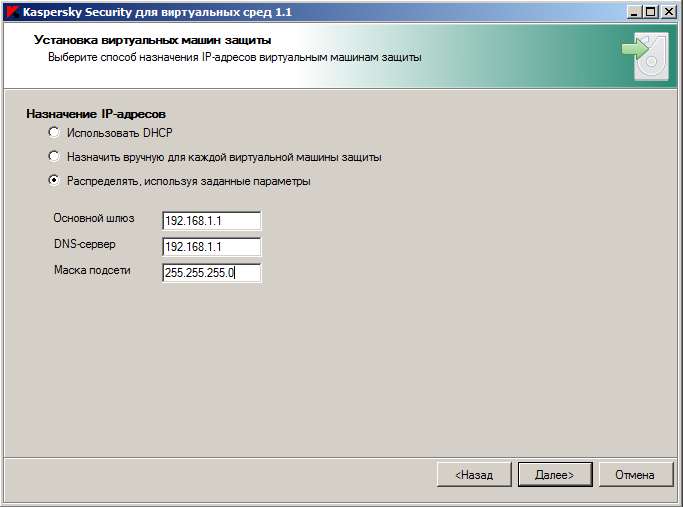Cancel the wizard with 'Отмена' button
683x507 pixels.
click(x=635, y=475)
